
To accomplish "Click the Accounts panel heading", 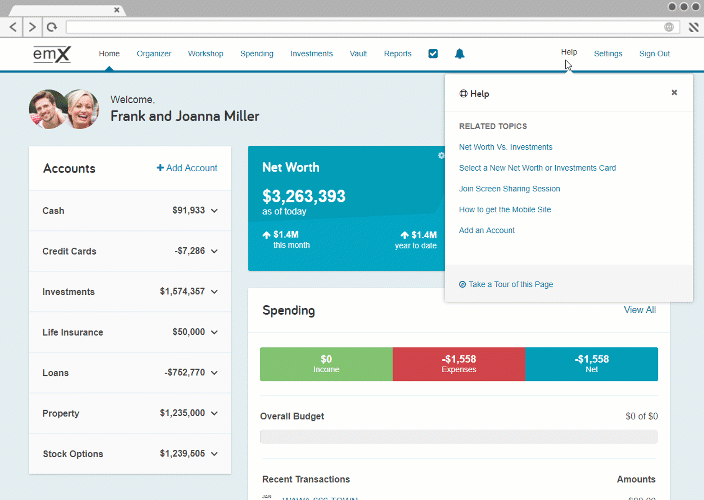I will [69, 168].
